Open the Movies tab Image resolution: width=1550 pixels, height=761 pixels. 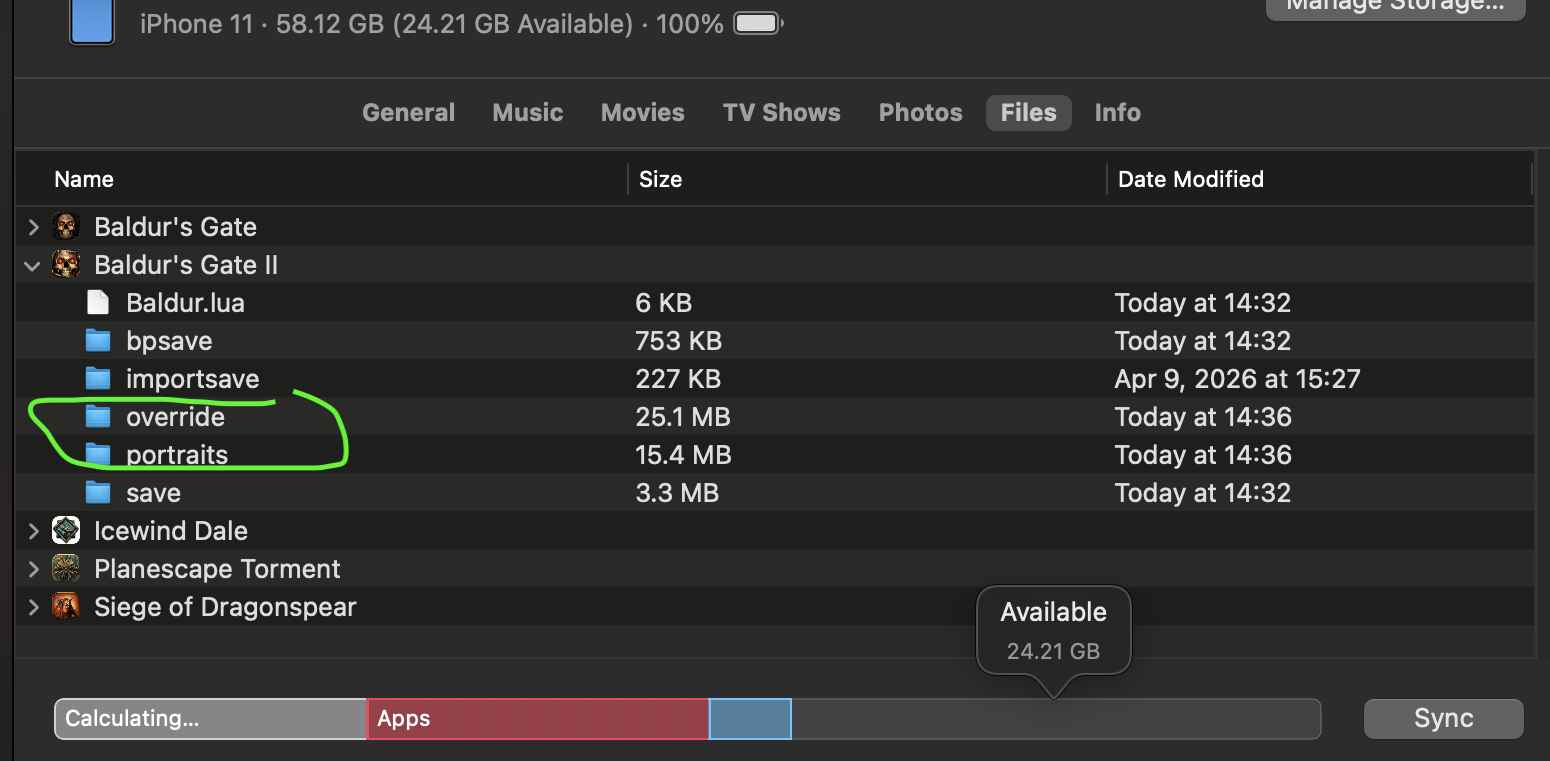(643, 113)
